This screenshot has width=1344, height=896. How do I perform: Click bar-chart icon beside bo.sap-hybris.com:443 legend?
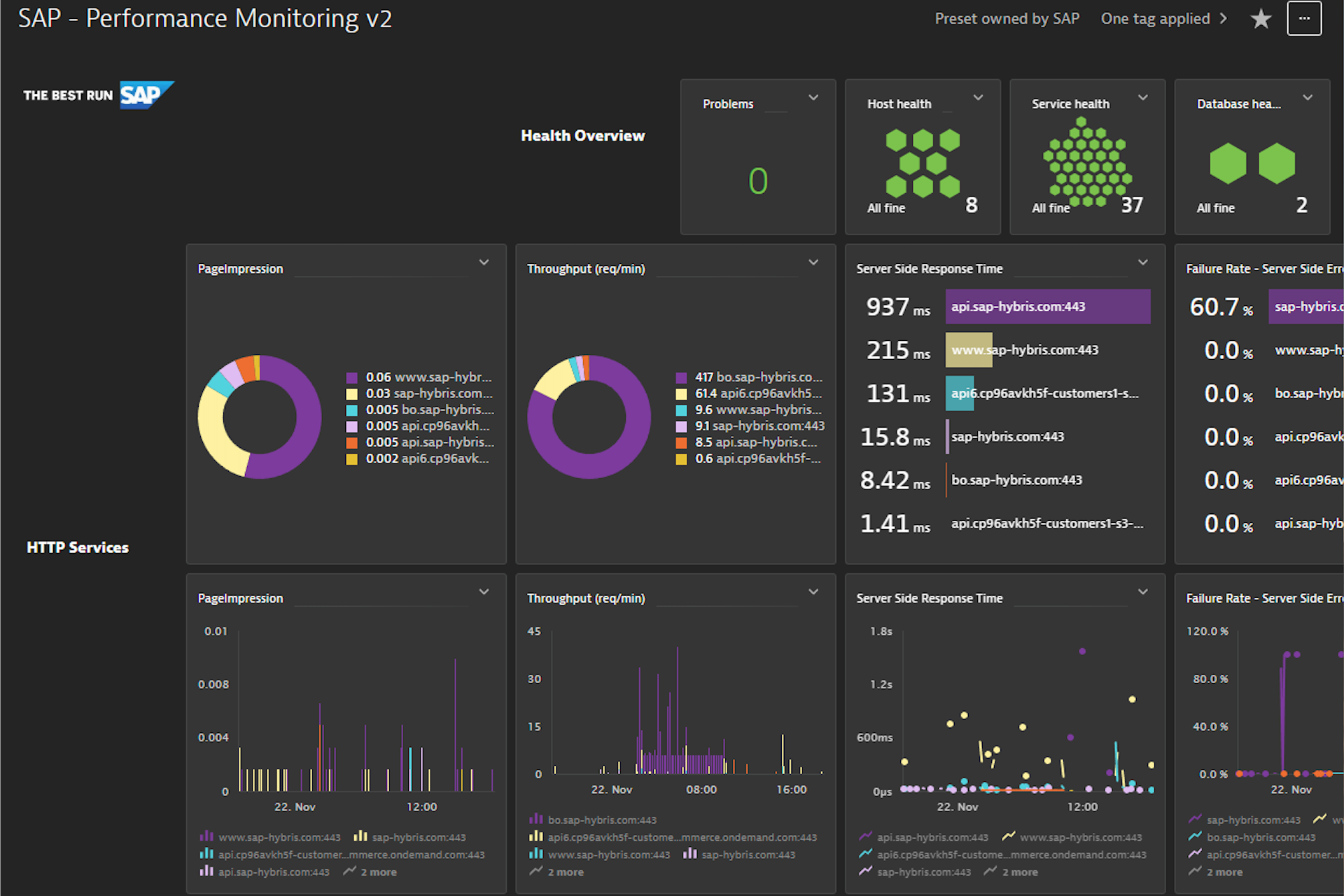pos(536,819)
